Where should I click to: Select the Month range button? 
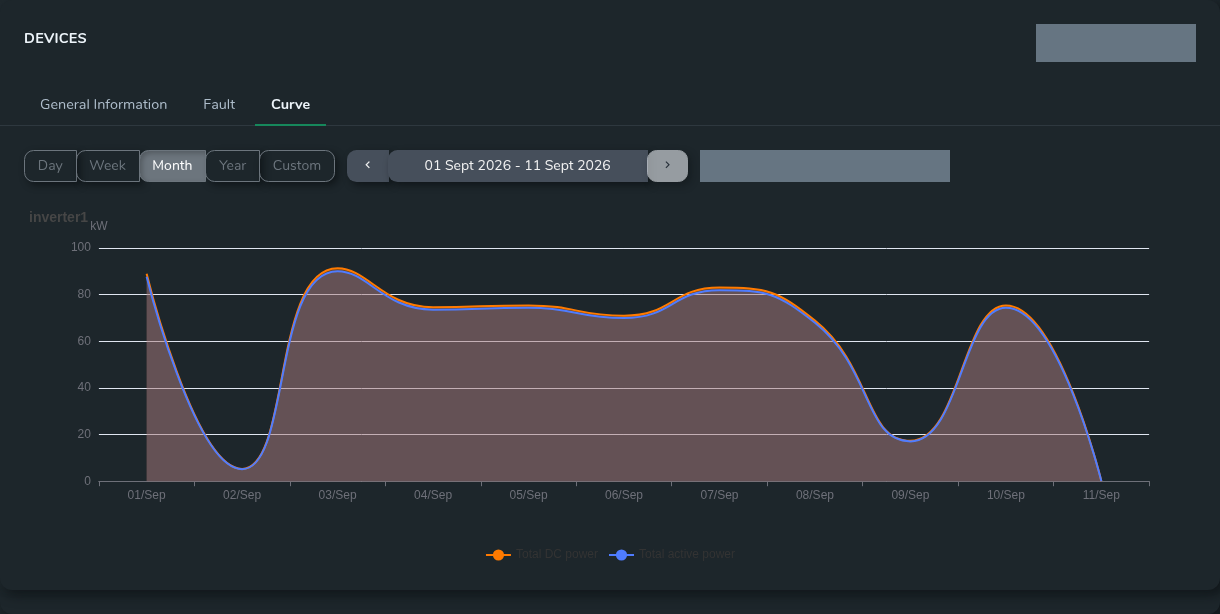172,166
